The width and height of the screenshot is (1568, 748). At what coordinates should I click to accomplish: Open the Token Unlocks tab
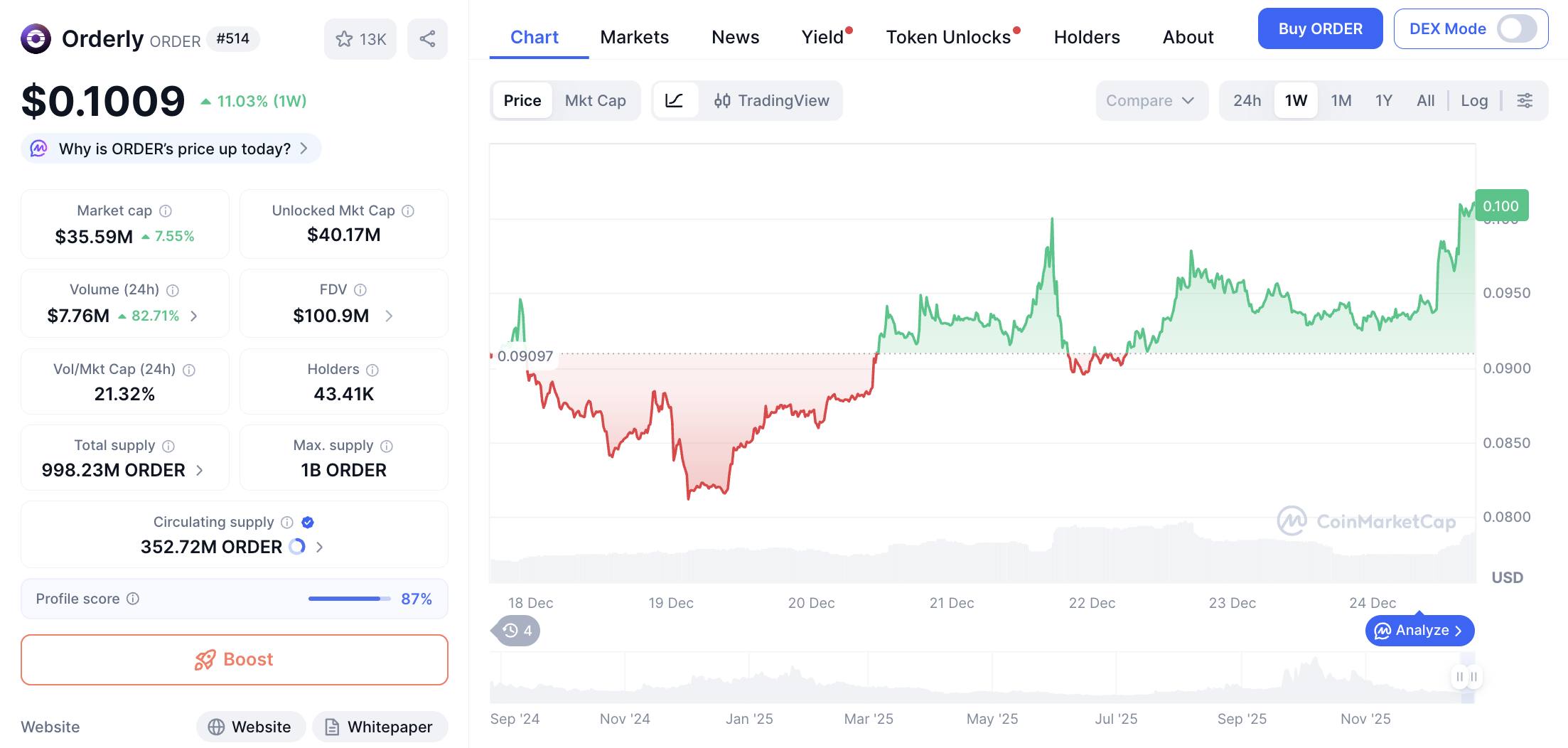pyautogui.click(x=948, y=37)
